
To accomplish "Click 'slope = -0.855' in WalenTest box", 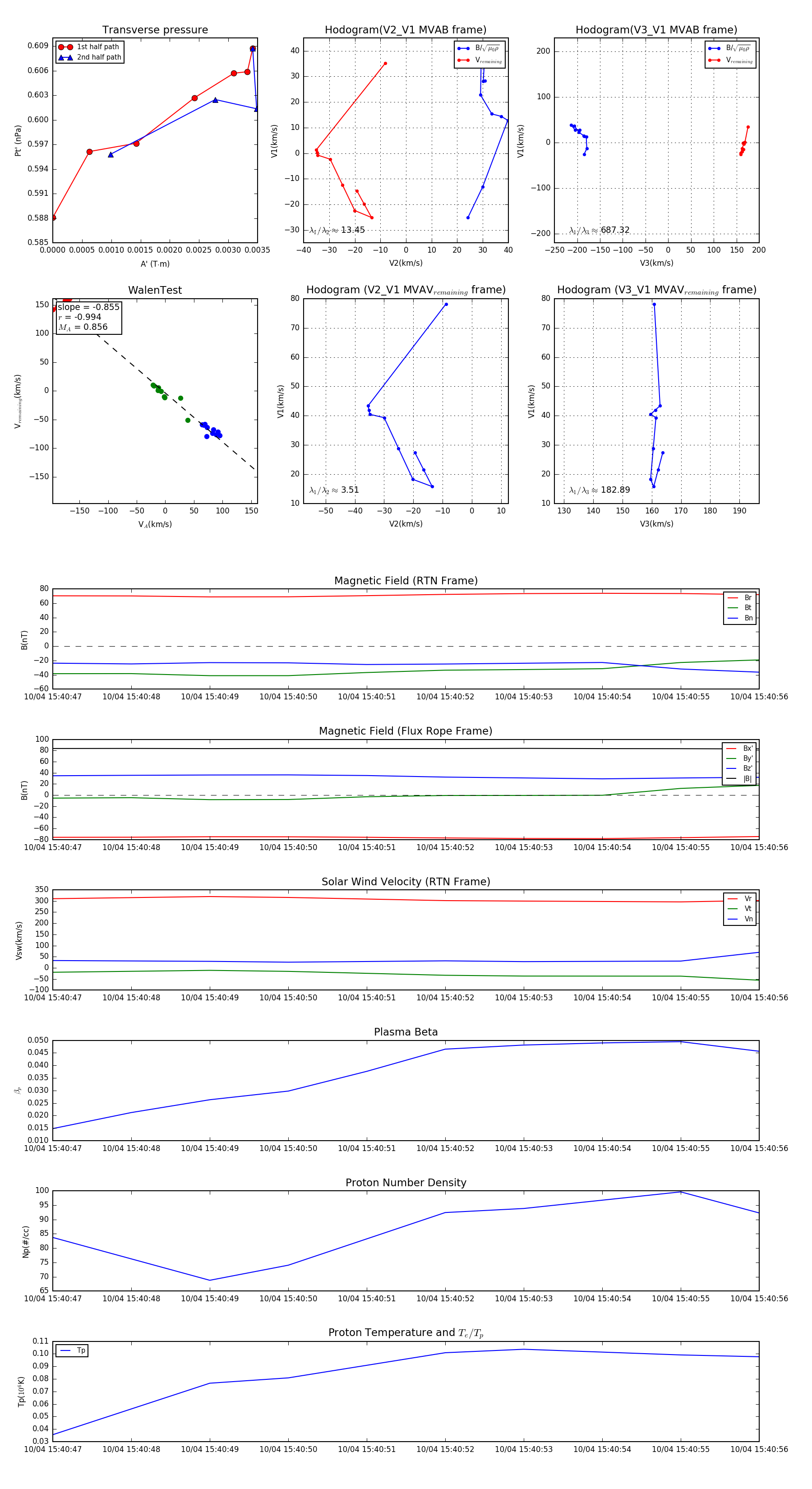I will (88, 307).
